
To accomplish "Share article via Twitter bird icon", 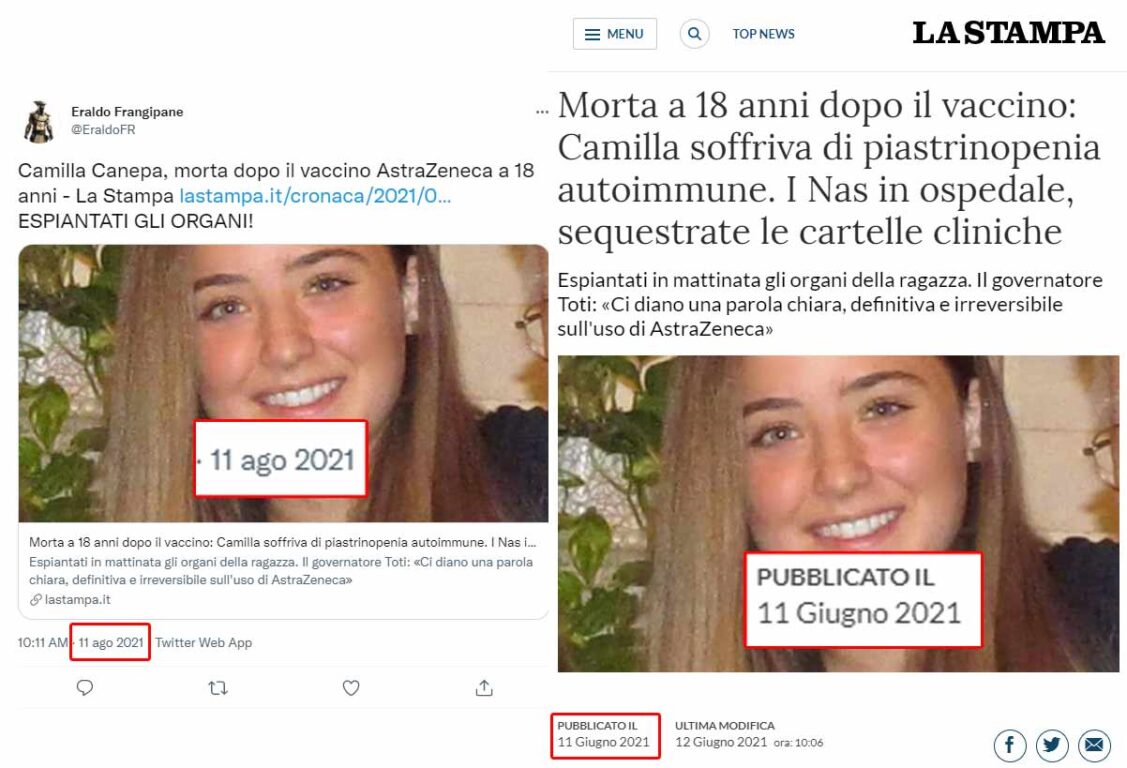I will coord(1052,745).
